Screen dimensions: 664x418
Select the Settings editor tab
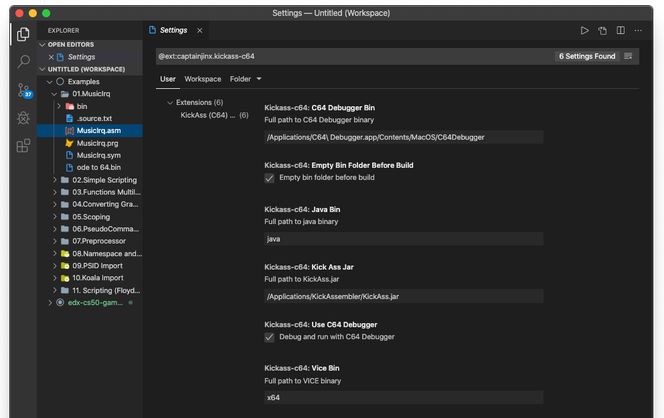click(x=173, y=30)
